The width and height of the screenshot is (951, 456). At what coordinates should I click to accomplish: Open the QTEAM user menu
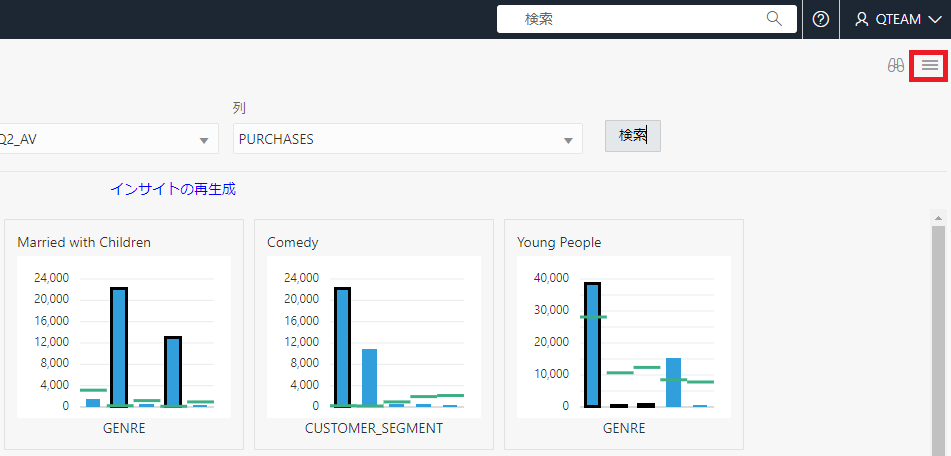[x=898, y=19]
